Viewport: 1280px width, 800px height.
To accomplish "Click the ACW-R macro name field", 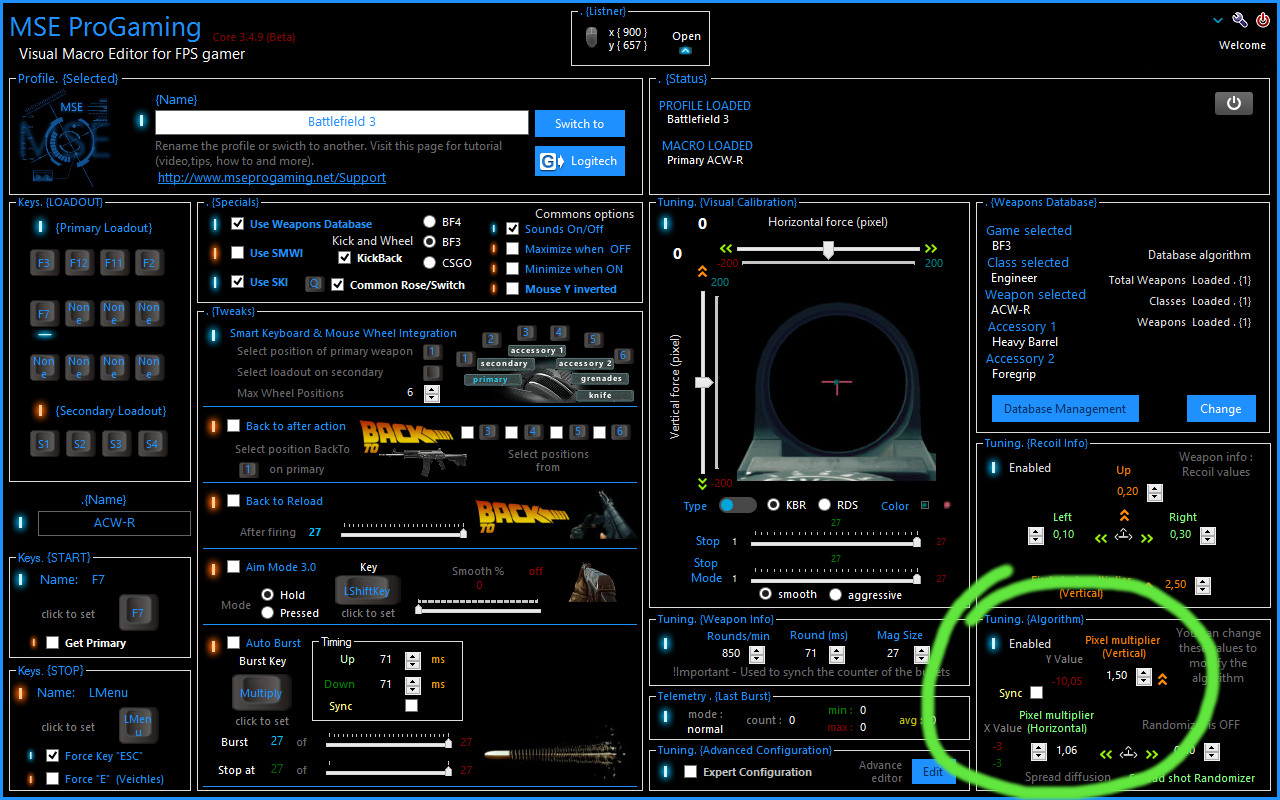I will [x=114, y=523].
